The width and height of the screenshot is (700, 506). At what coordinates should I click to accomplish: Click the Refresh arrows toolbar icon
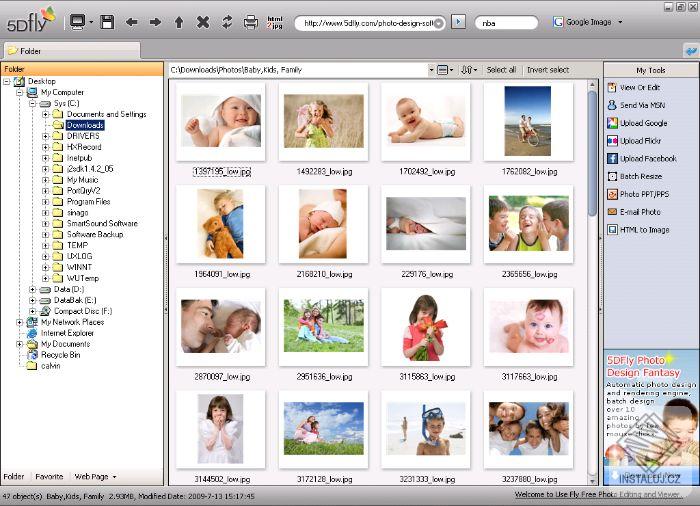(227, 22)
